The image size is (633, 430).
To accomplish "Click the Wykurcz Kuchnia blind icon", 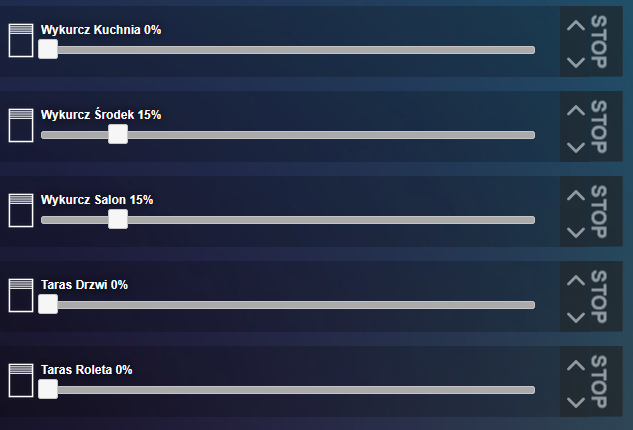I will click(x=21, y=40).
